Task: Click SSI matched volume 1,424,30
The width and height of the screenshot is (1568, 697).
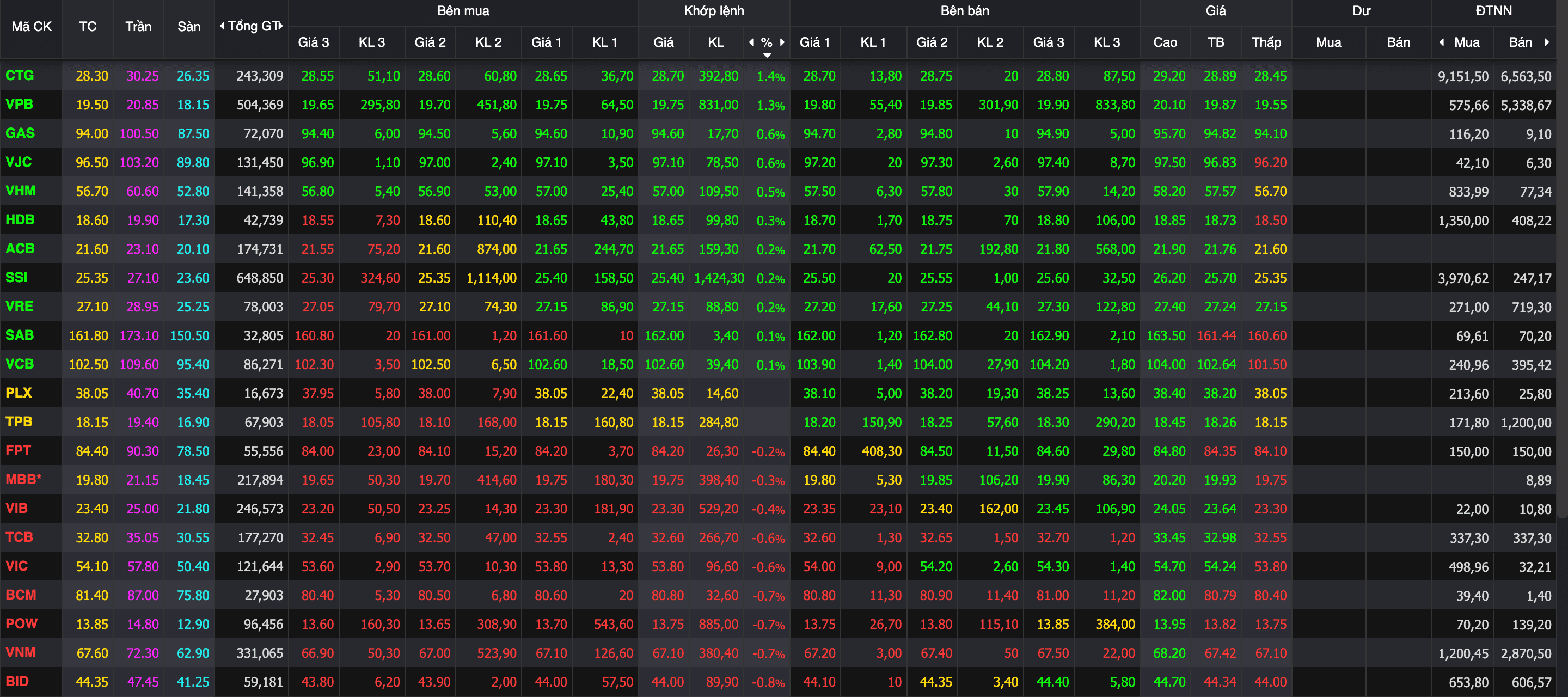Action: [719, 278]
